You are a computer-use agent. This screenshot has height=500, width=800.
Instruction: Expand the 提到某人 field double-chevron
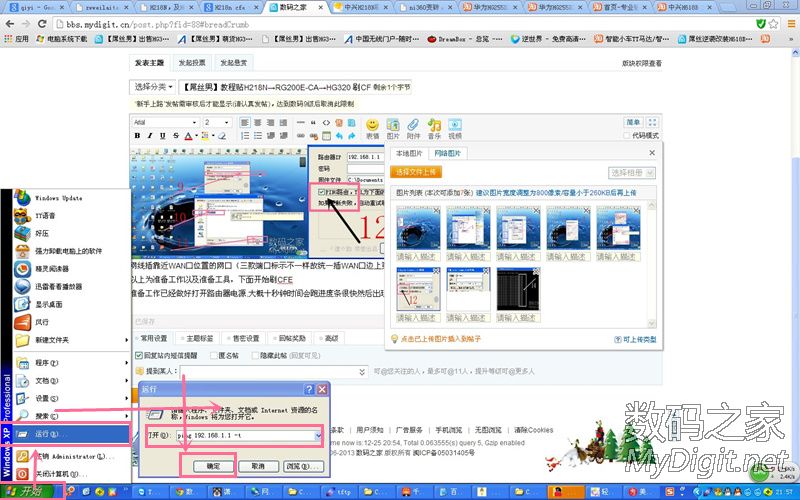(362, 371)
